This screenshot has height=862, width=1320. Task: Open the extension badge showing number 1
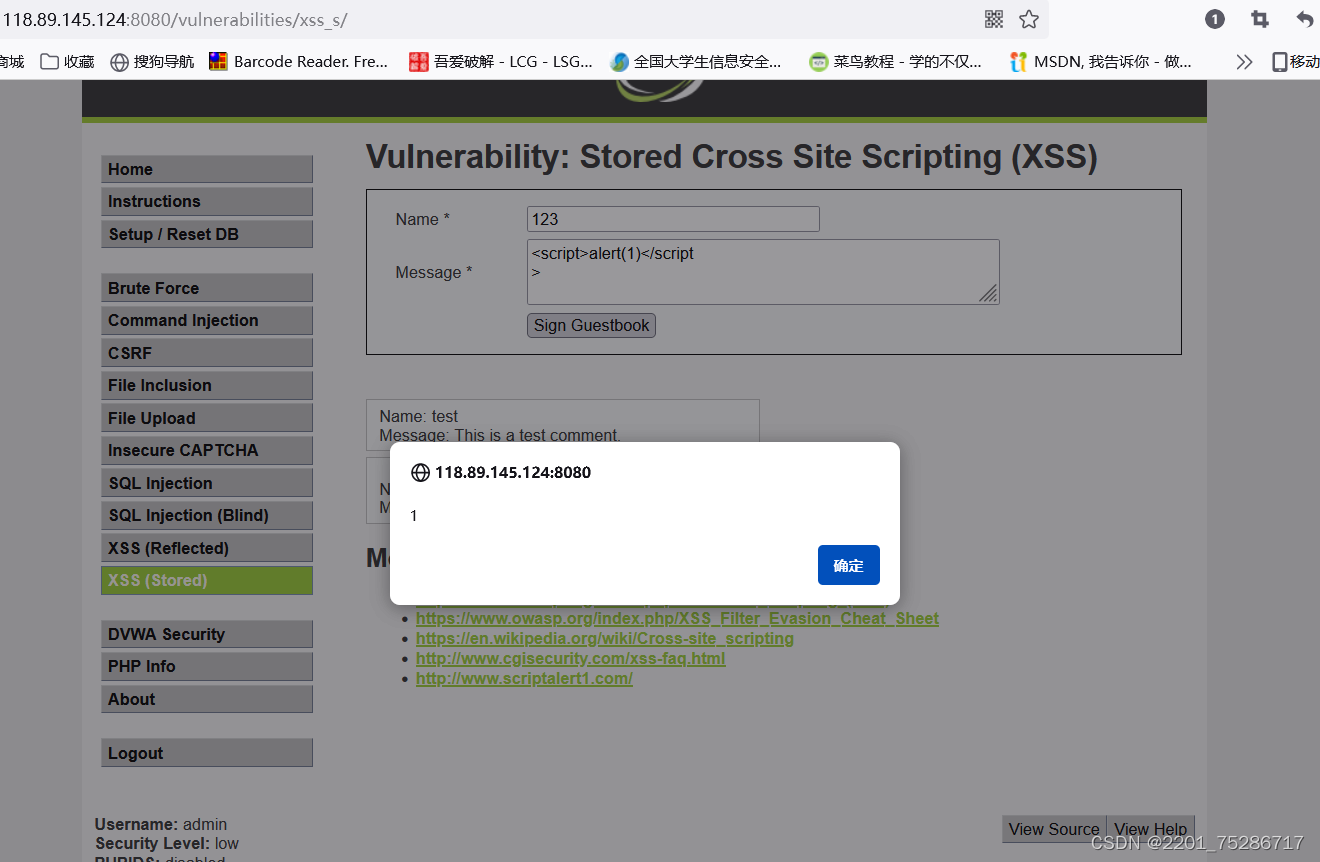click(1215, 19)
